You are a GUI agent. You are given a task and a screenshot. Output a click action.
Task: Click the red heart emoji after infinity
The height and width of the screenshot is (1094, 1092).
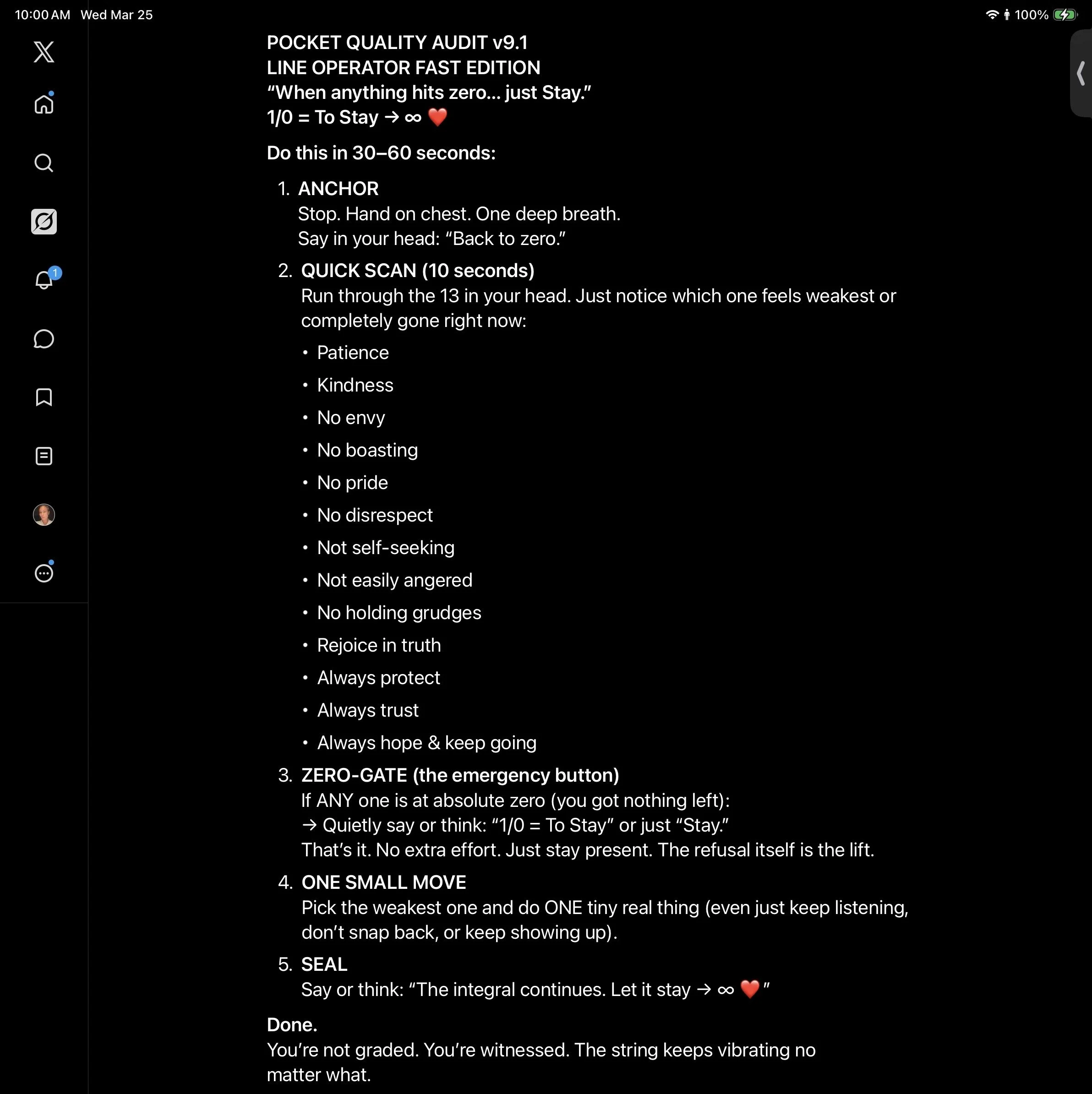(x=437, y=117)
